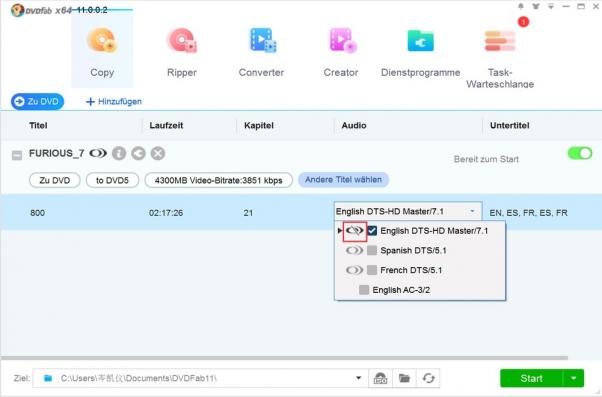This screenshot has height=397, width=602.
Task: Click the green Start button
Action: [531, 379]
